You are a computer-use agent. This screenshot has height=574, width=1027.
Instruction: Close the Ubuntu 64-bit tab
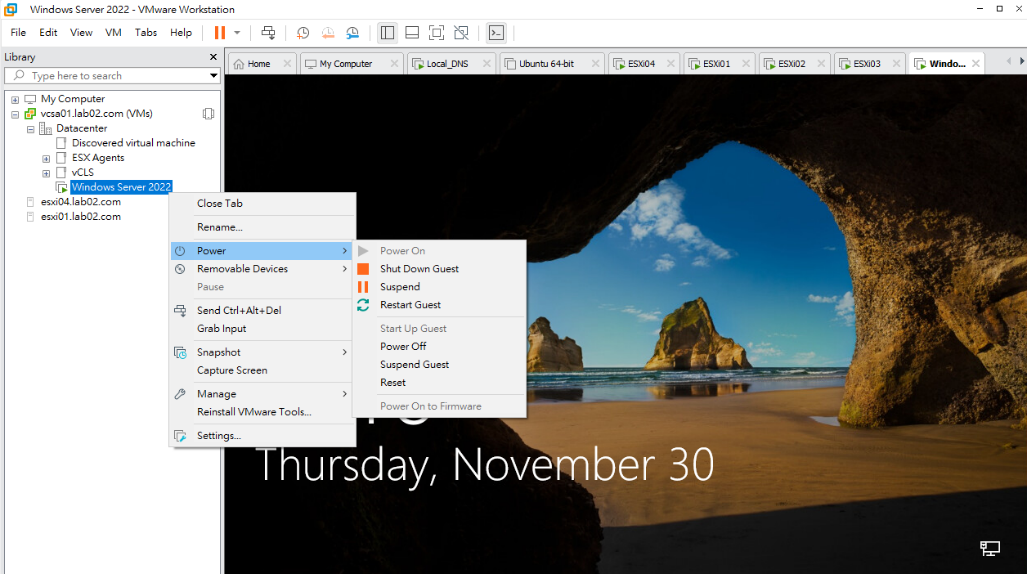[595, 64]
